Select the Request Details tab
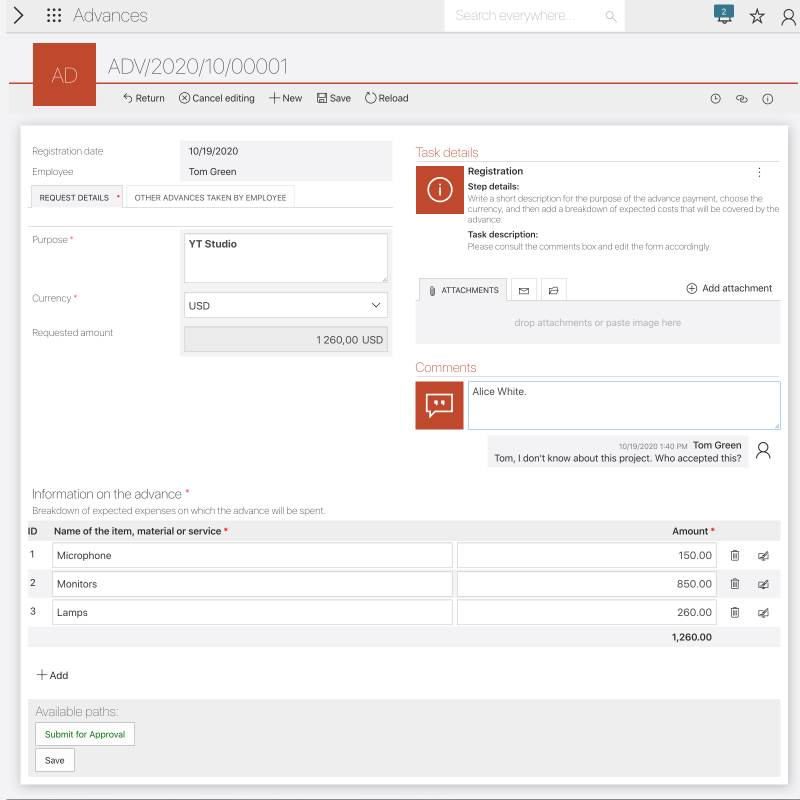Viewport: 800px width, 800px height. coord(74,198)
